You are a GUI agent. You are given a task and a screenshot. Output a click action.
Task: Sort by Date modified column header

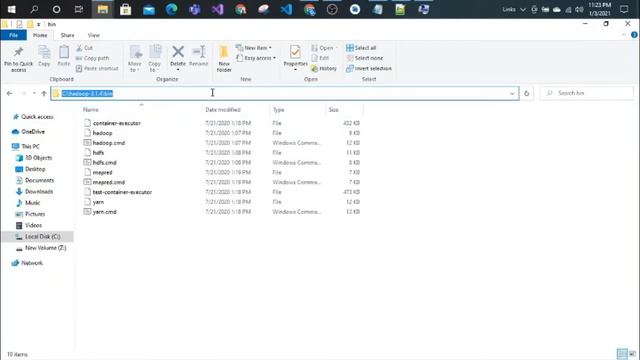coord(223,110)
